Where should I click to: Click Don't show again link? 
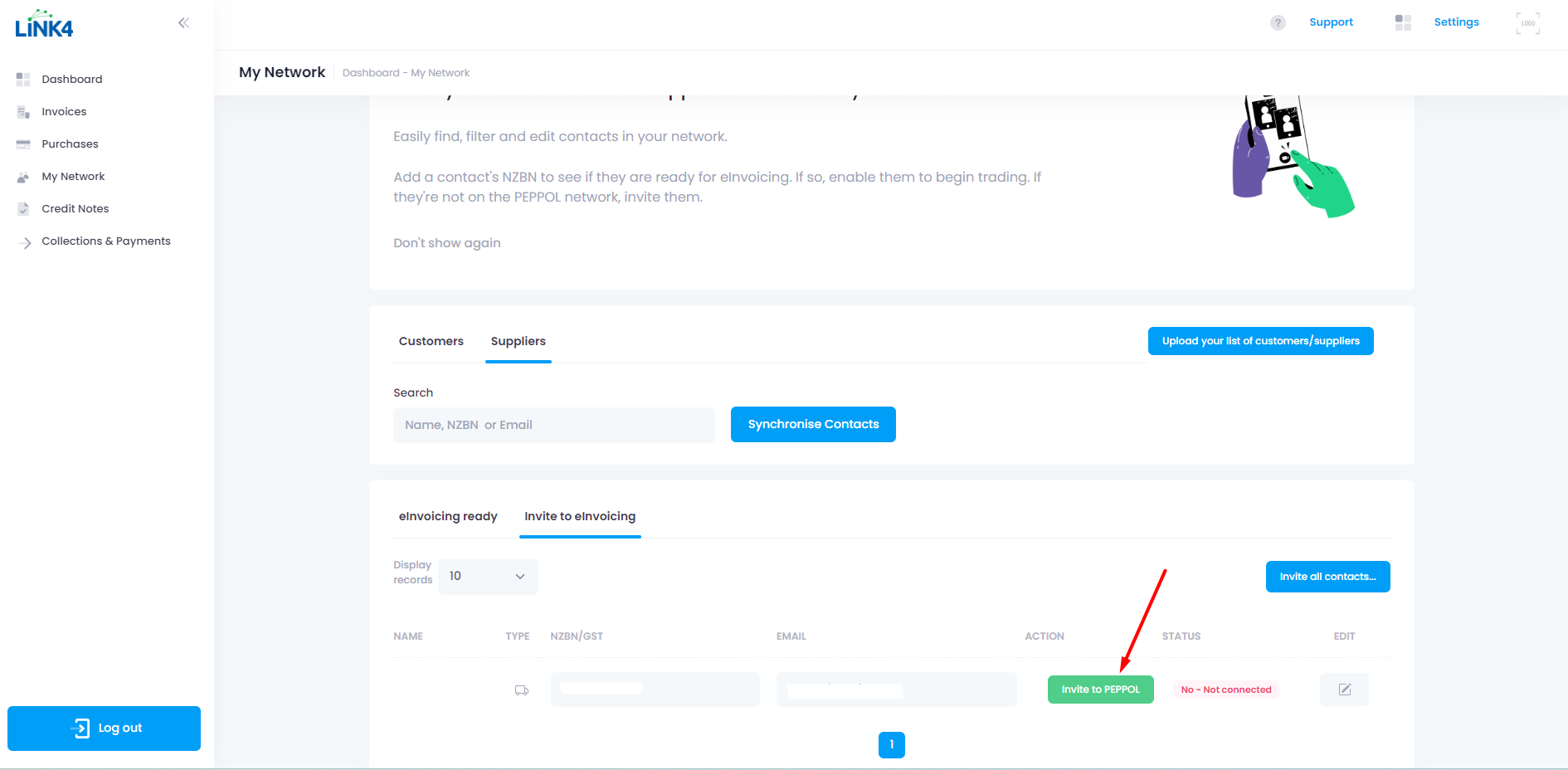(446, 243)
